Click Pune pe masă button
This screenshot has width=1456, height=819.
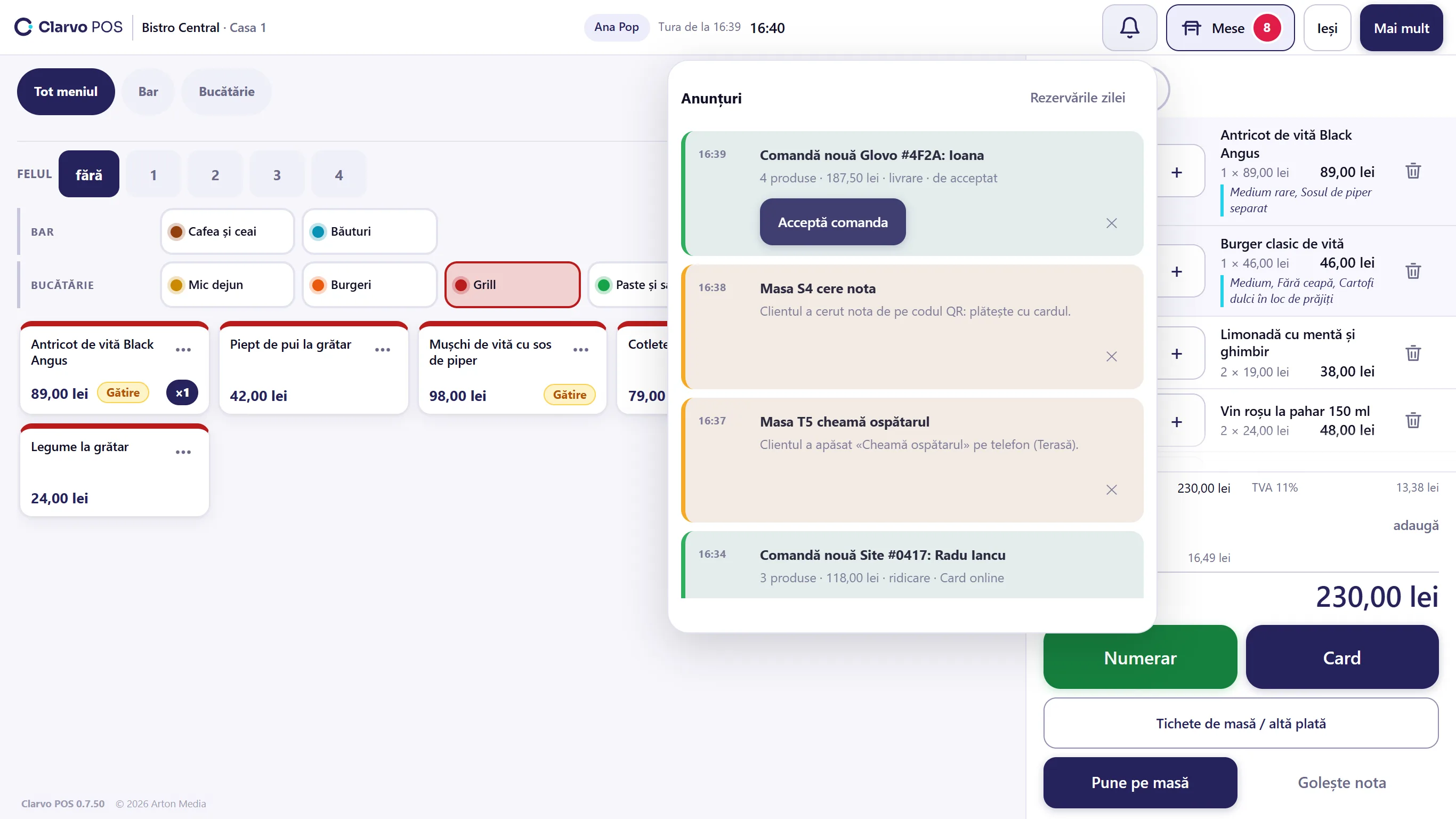coord(1140,782)
